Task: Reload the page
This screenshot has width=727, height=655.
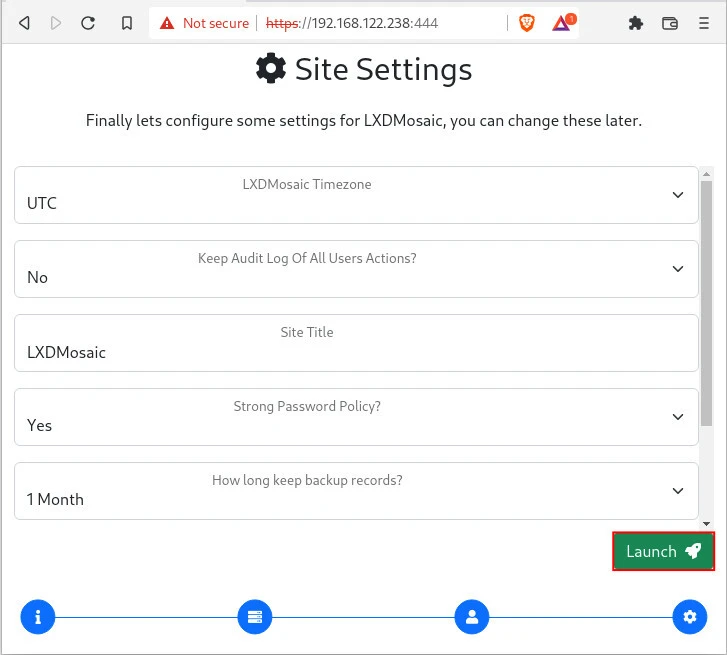Action: click(88, 23)
